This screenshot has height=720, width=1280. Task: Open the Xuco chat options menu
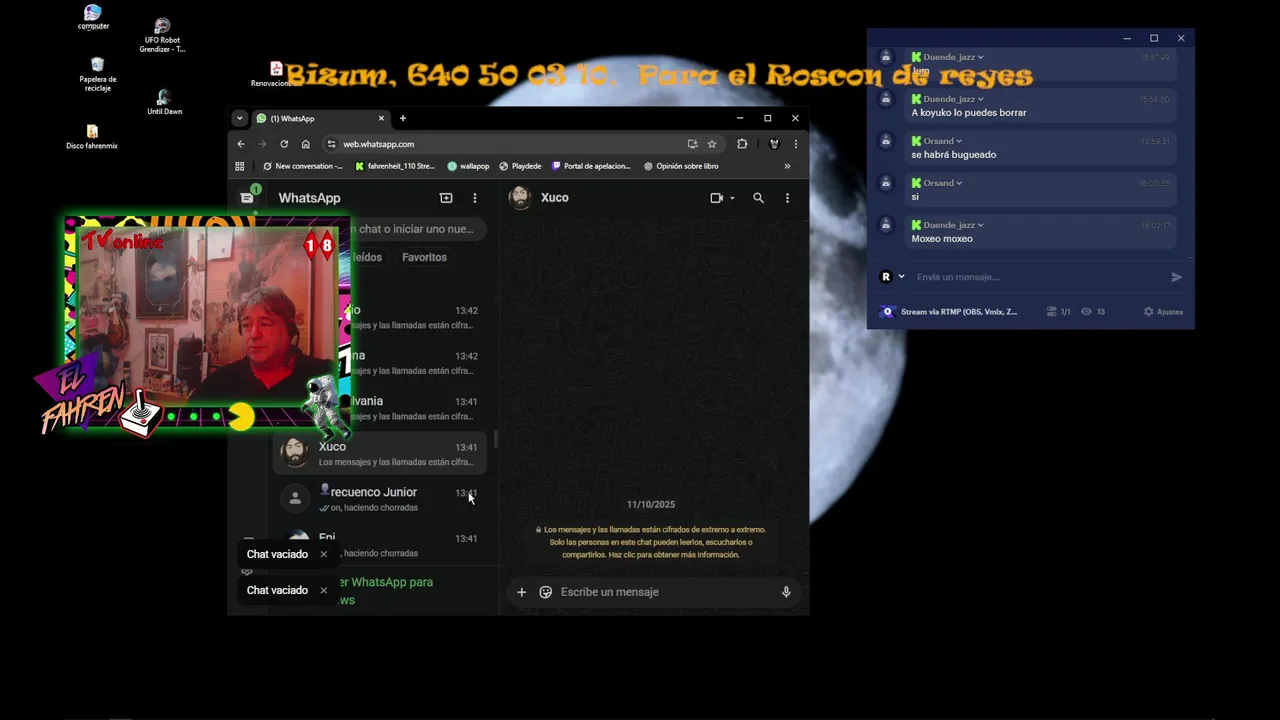coord(787,198)
